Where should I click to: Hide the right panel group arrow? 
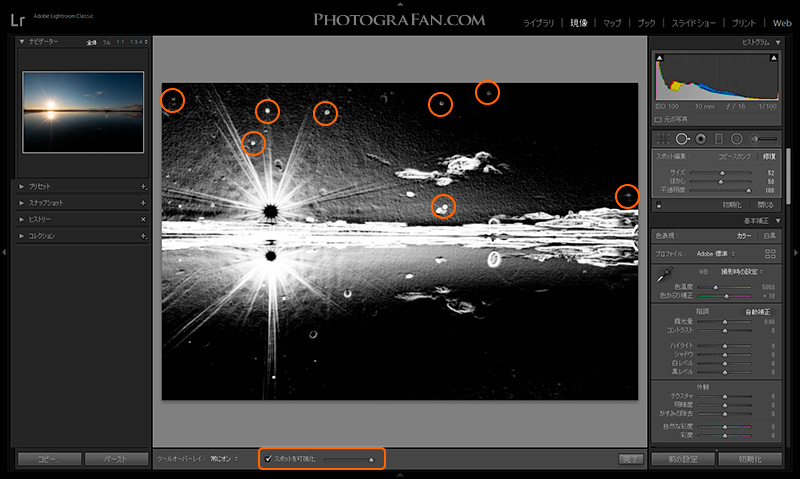click(795, 252)
